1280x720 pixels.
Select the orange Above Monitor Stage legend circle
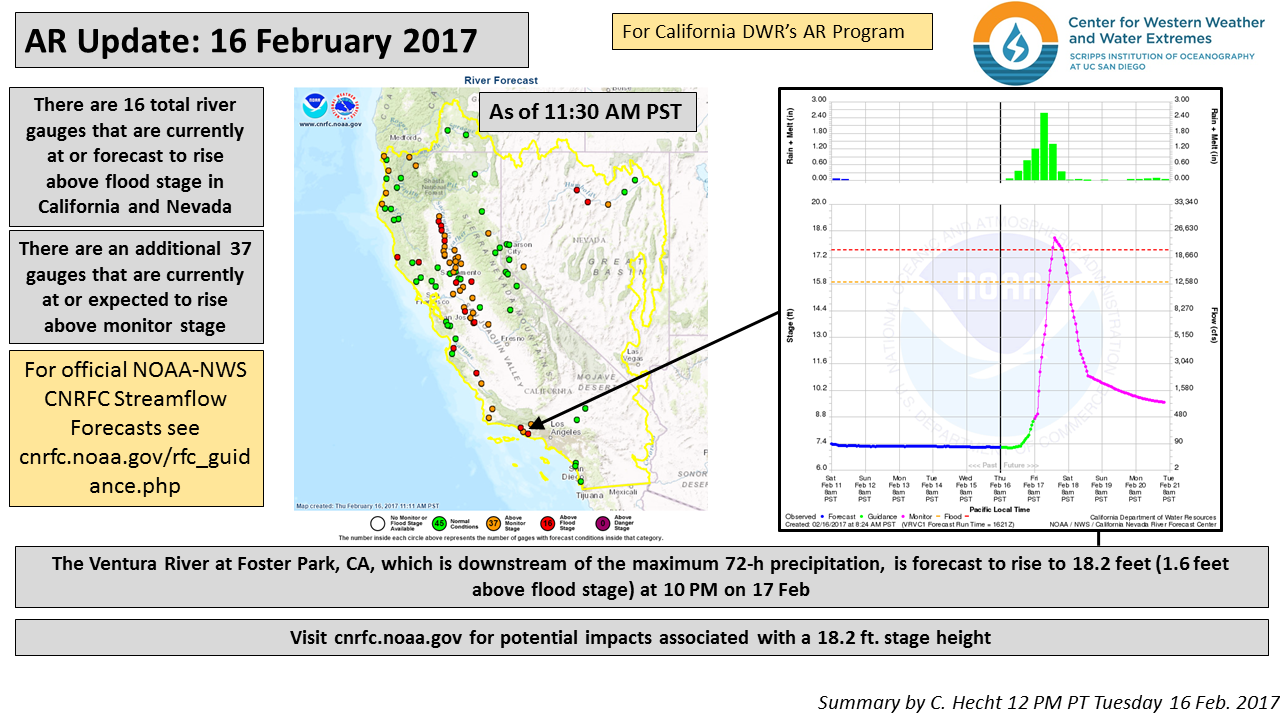coord(493,522)
